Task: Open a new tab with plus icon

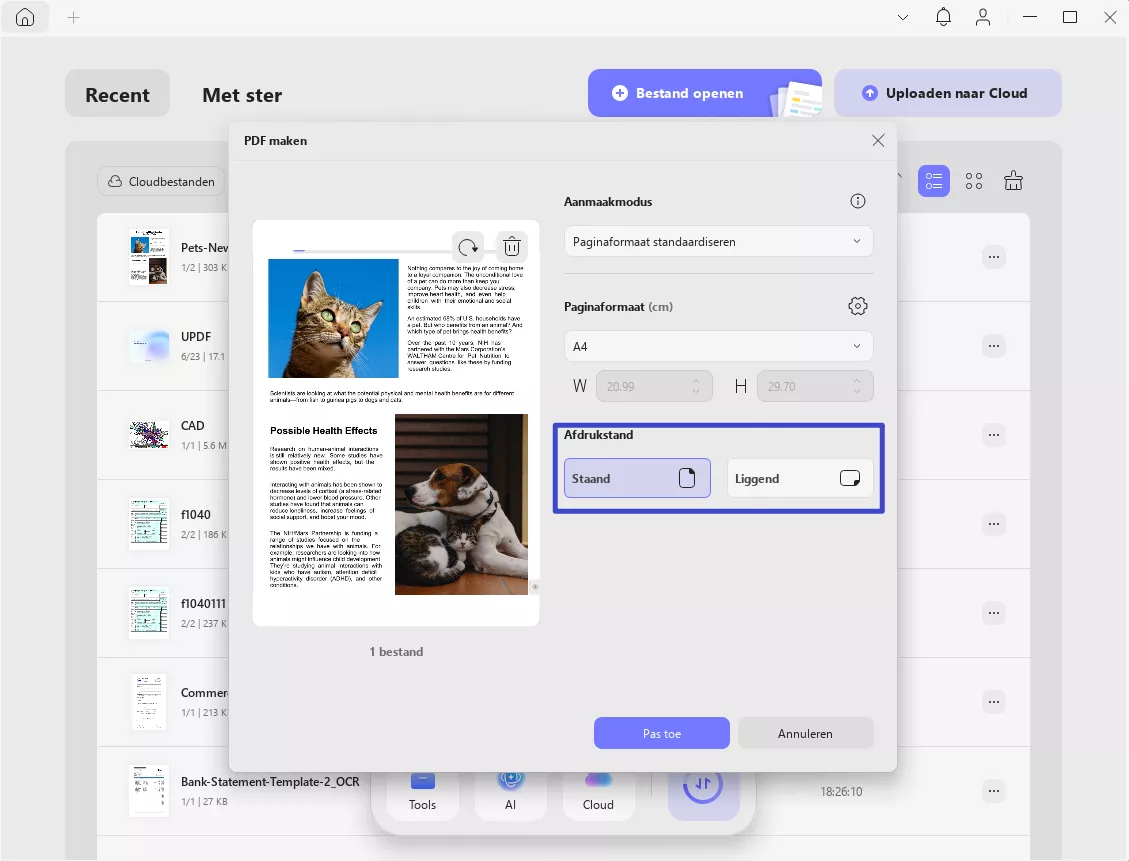Action: click(x=73, y=17)
